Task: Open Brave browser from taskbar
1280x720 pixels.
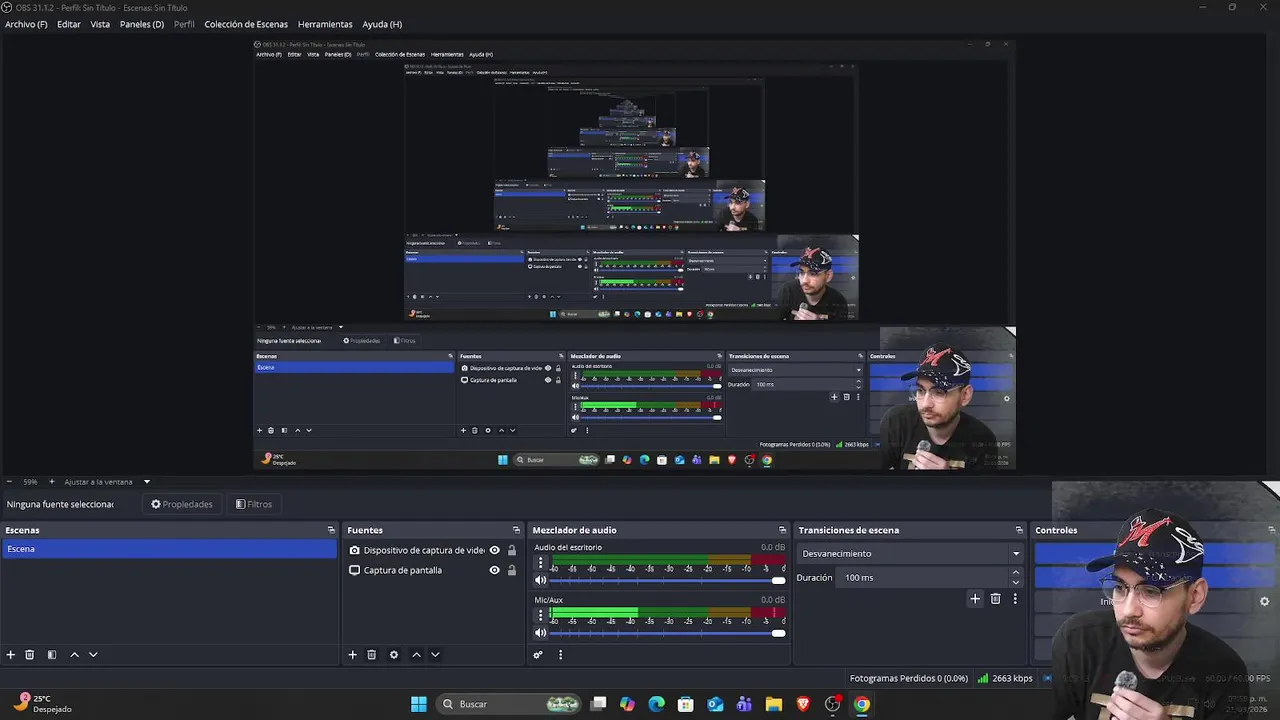Action: (x=803, y=704)
